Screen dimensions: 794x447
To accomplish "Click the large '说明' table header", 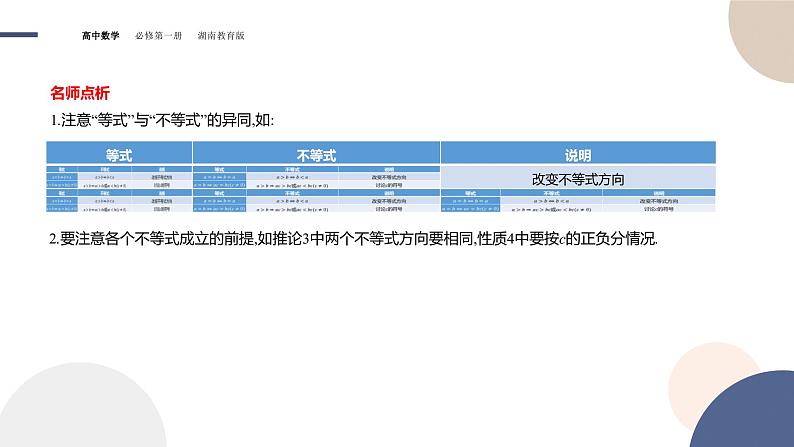I will tap(578, 154).
